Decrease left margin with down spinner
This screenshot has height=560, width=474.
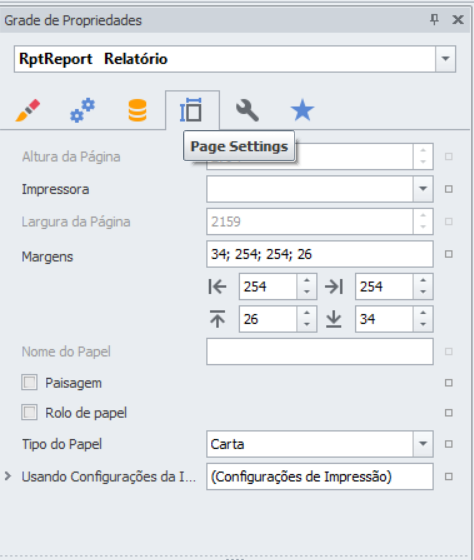307,292
